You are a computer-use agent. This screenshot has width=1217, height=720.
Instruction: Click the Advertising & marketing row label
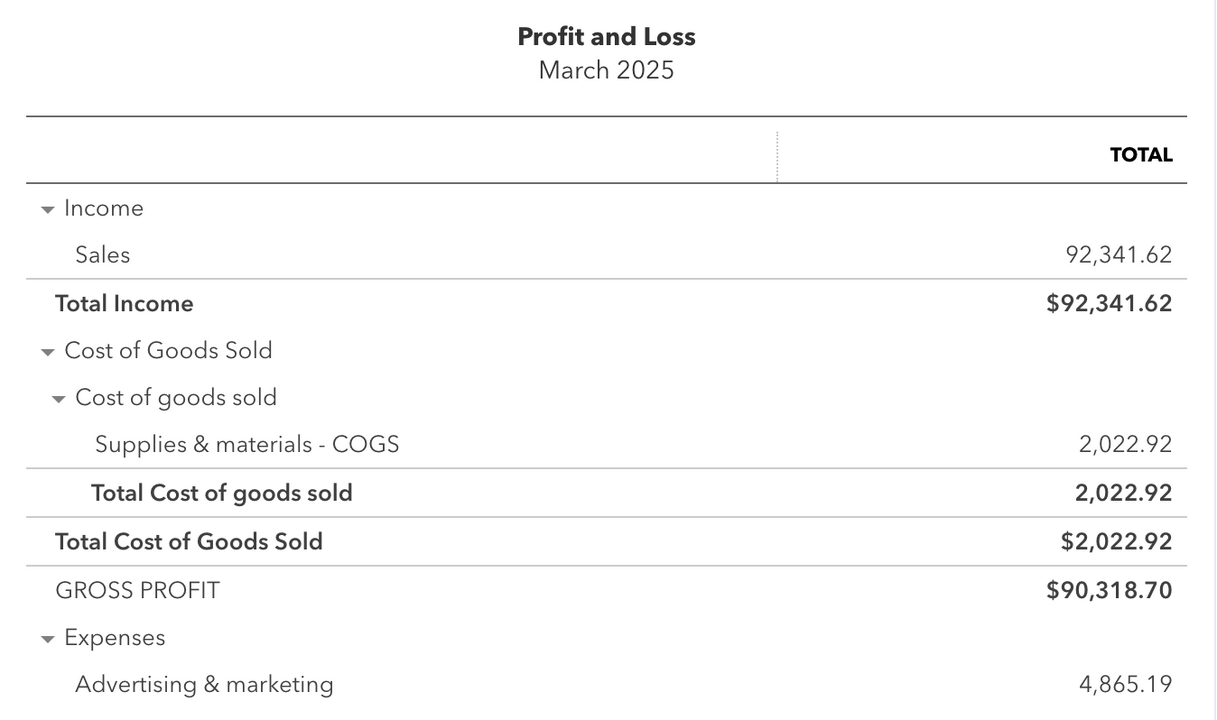[x=204, y=685]
